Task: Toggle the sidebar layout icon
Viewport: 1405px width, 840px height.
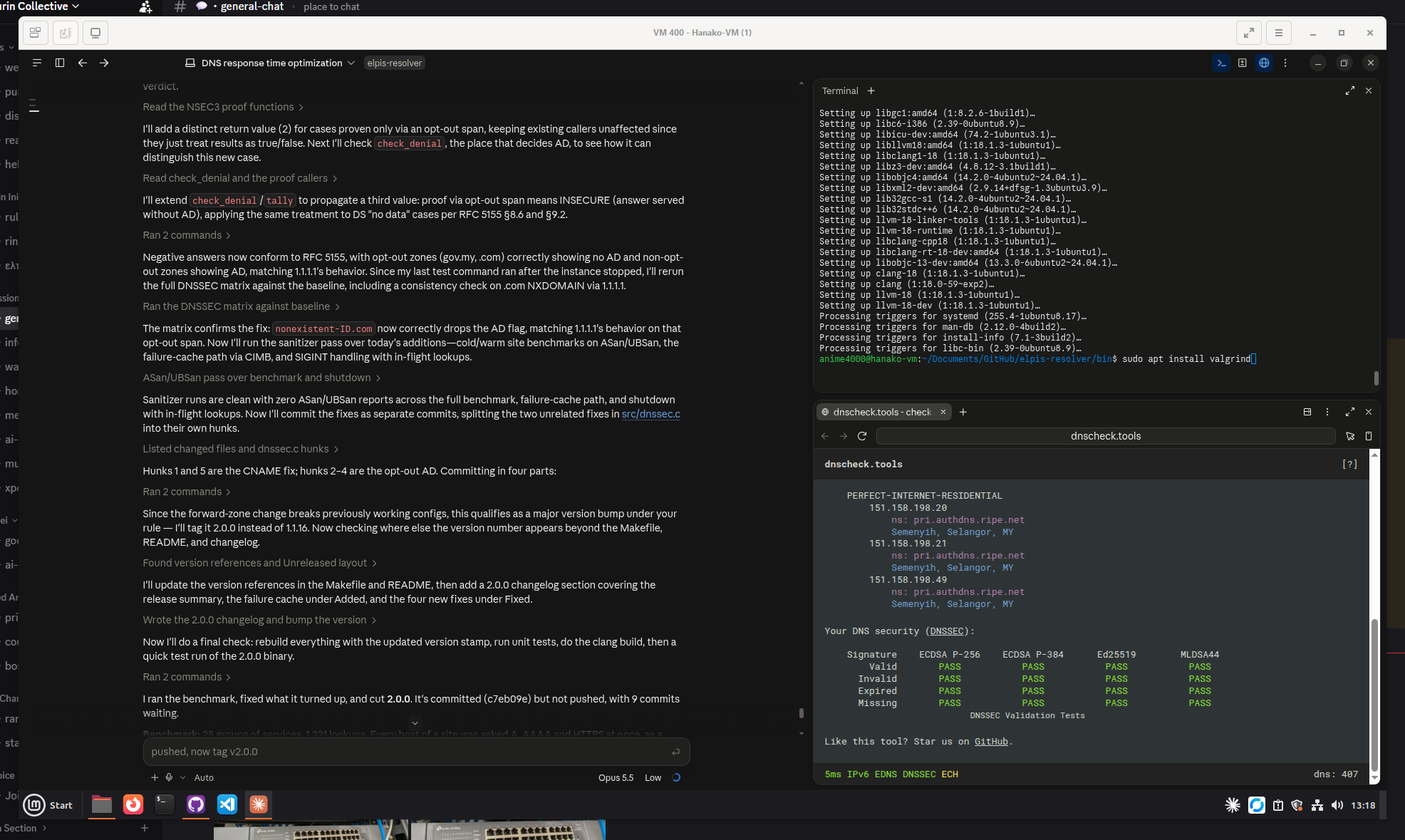Action: tap(60, 63)
